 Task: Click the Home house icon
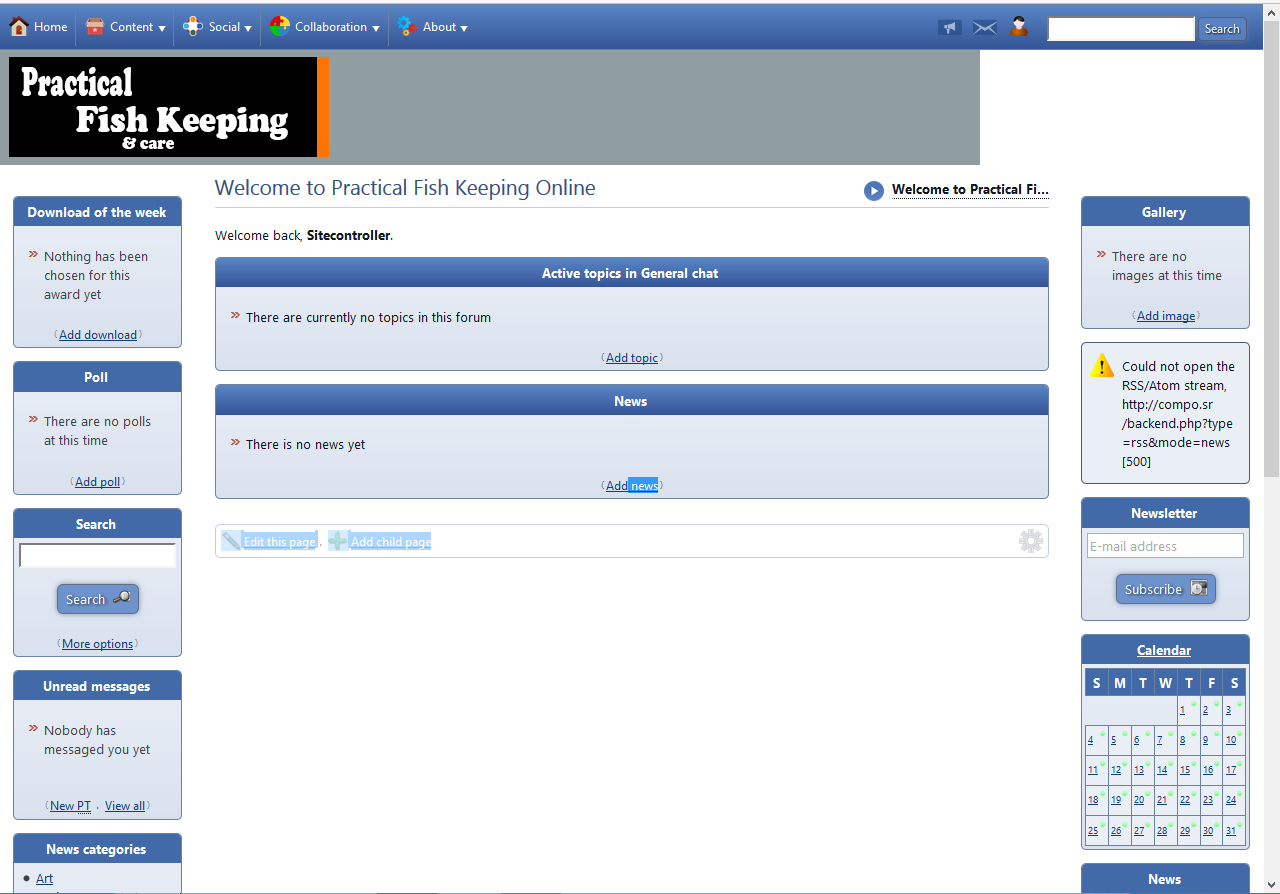click(x=19, y=27)
